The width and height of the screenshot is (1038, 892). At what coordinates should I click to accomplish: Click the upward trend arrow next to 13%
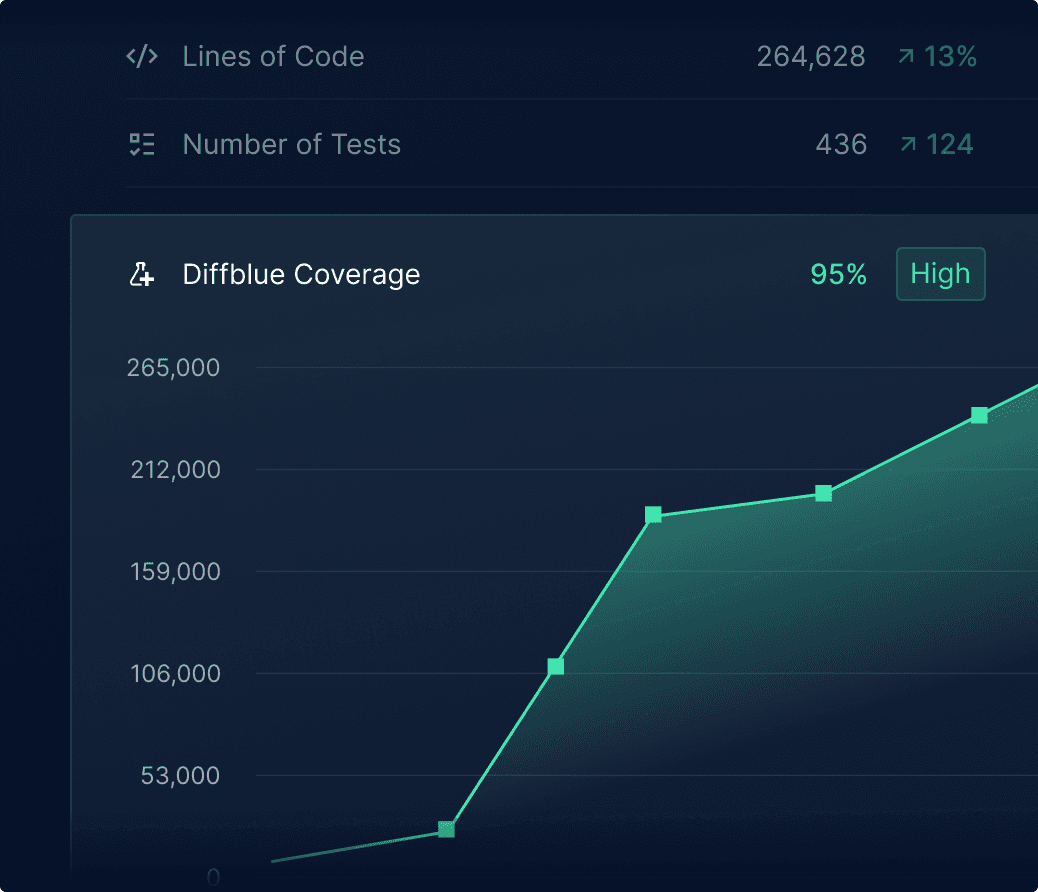click(906, 56)
